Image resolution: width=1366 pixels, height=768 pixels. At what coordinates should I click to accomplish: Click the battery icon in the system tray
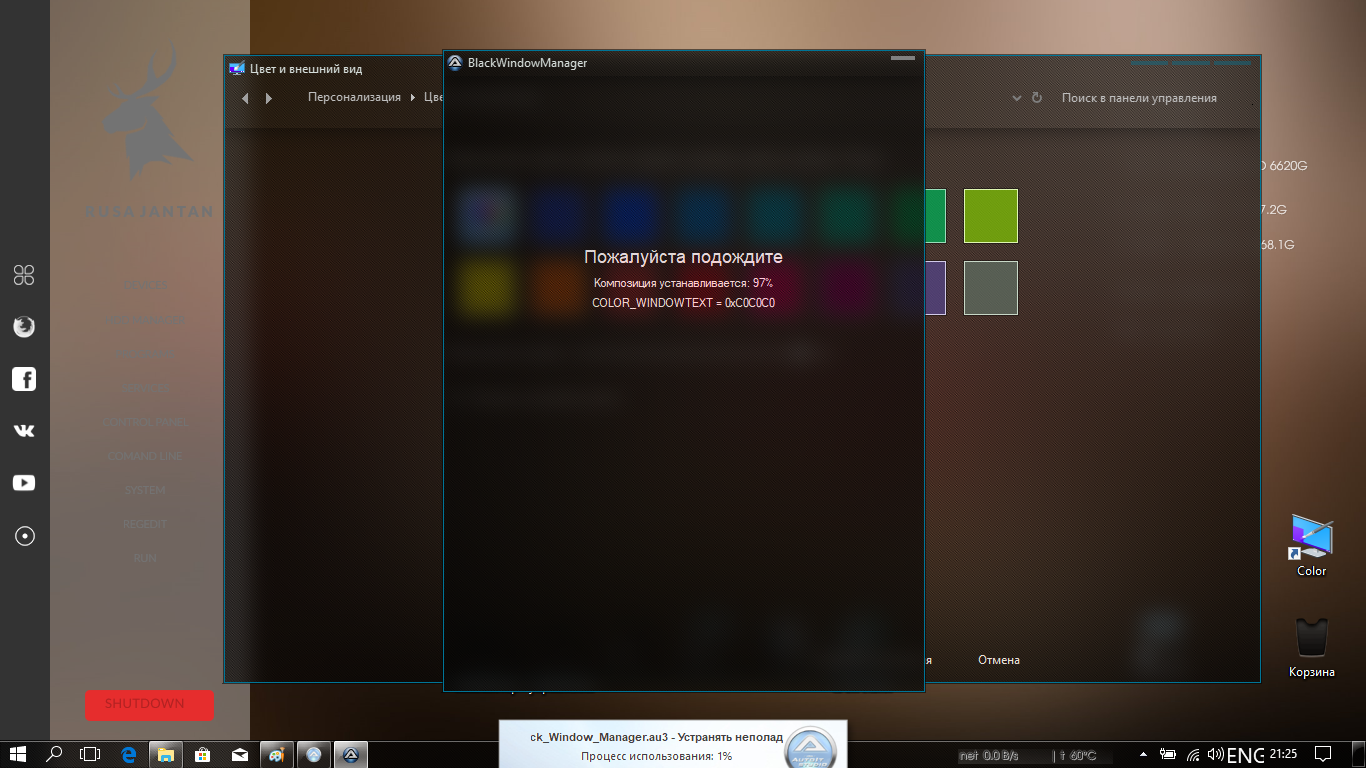click(1167, 754)
